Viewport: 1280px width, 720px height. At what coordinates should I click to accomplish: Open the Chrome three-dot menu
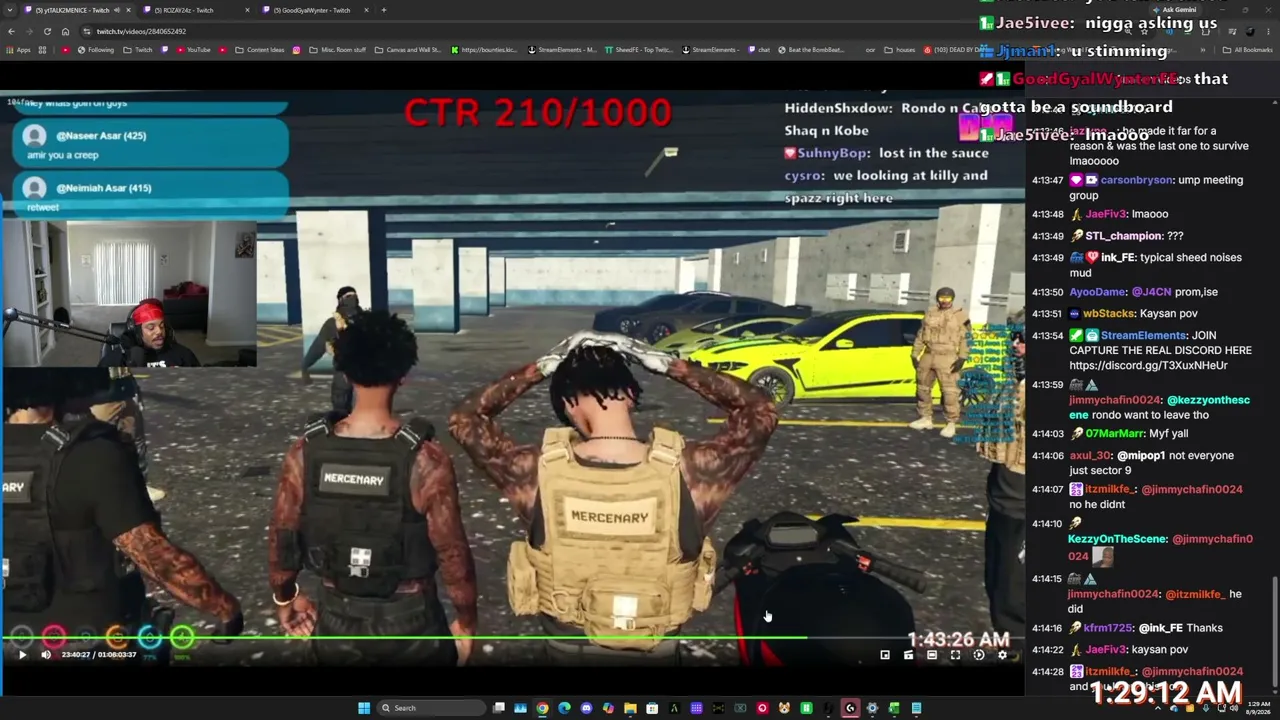pos(1268,31)
